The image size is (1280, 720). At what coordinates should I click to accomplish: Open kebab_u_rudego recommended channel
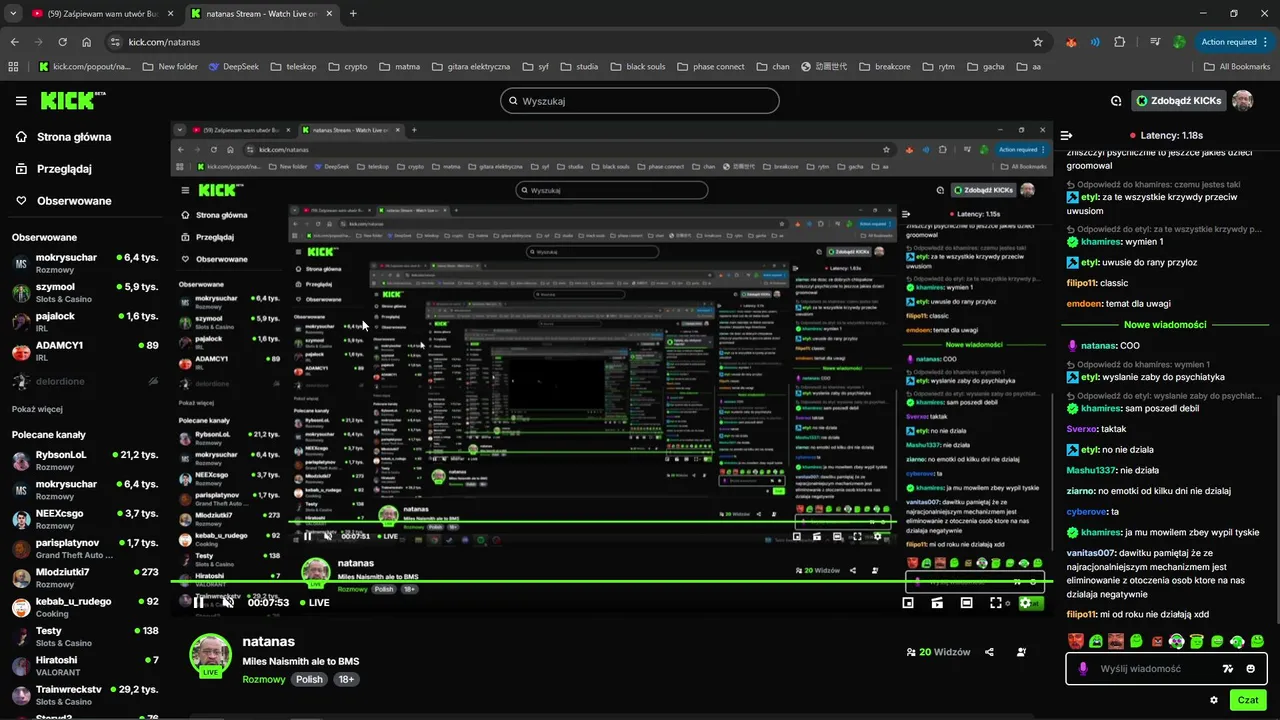(x=85, y=607)
